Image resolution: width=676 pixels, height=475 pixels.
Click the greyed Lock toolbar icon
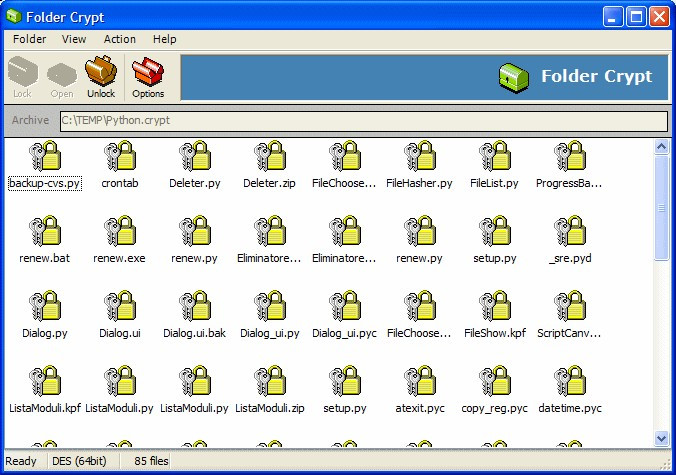(x=22, y=77)
